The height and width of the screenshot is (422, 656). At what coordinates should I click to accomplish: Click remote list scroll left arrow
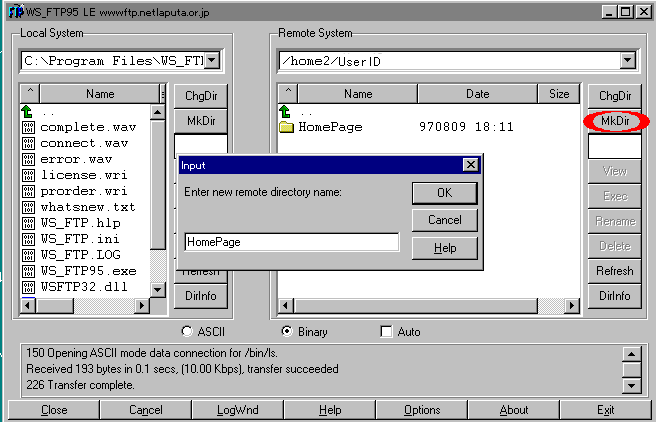[286, 306]
